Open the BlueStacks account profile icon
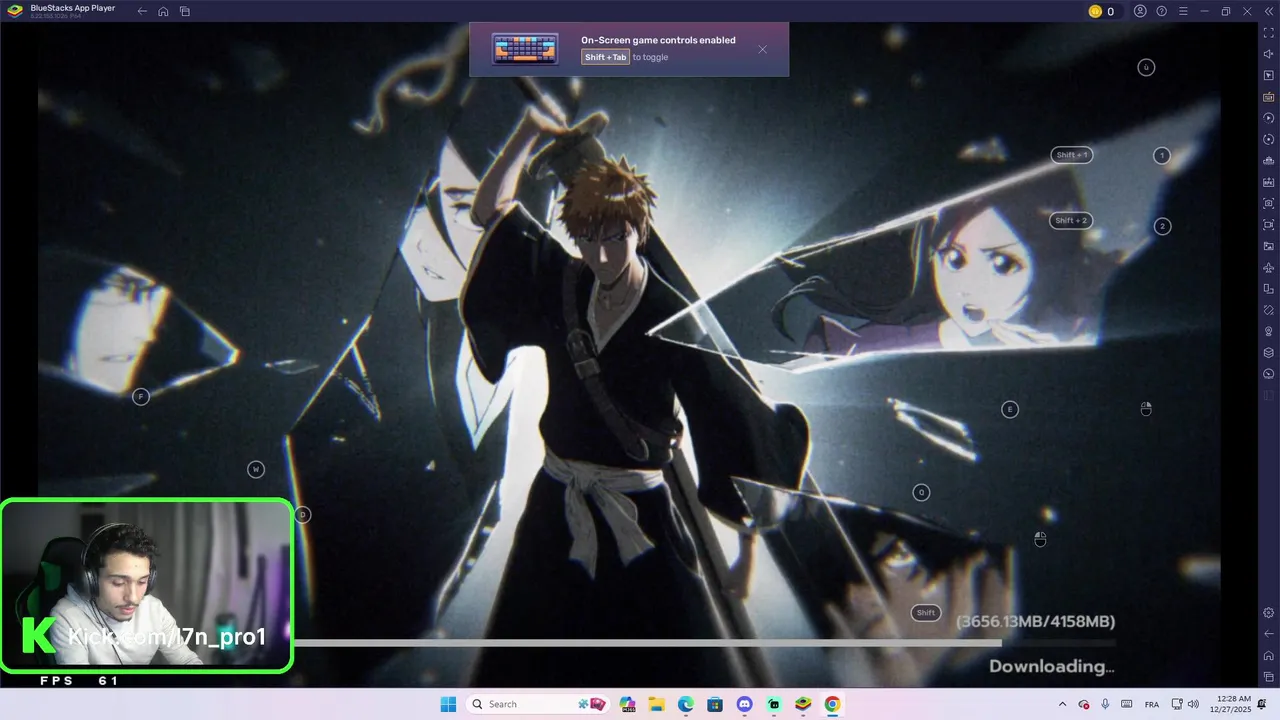1280x720 pixels. (1141, 11)
